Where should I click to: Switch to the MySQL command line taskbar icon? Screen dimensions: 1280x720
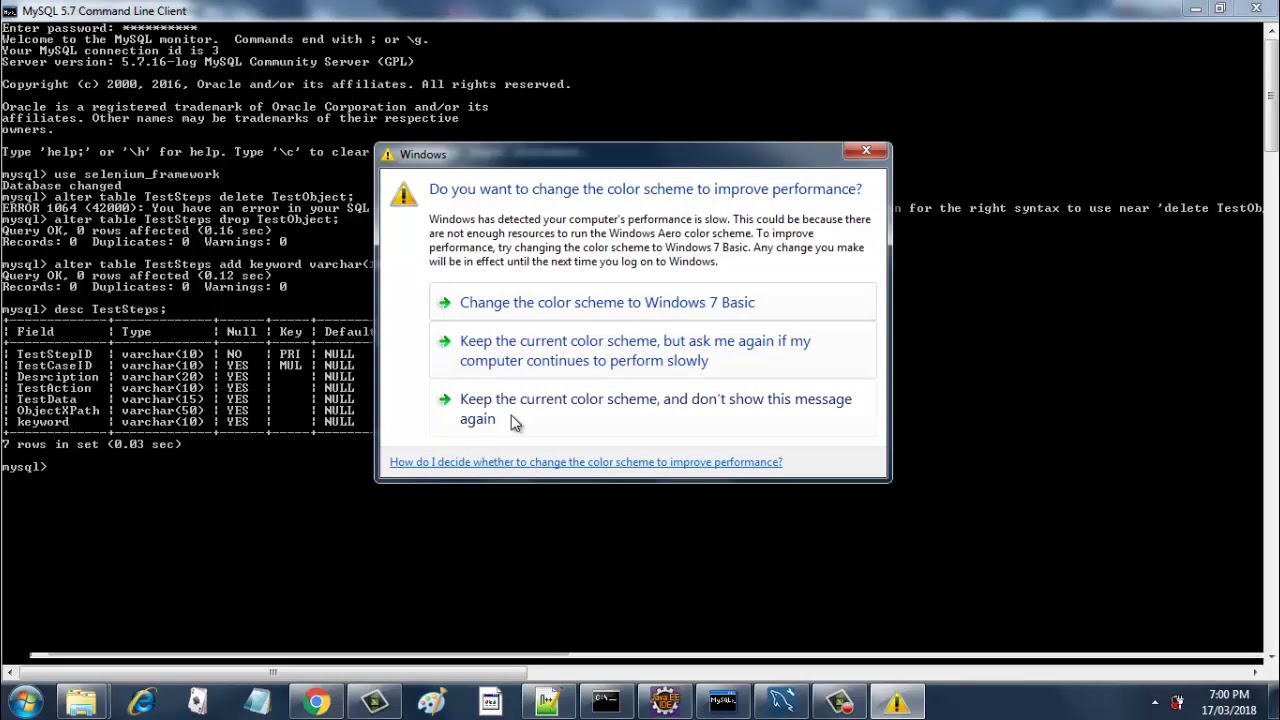[722, 702]
